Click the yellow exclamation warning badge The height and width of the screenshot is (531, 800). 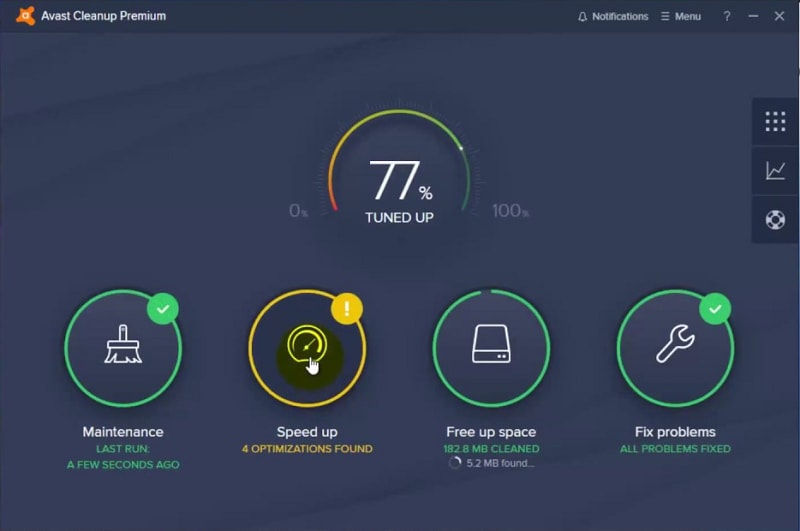[x=346, y=309]
